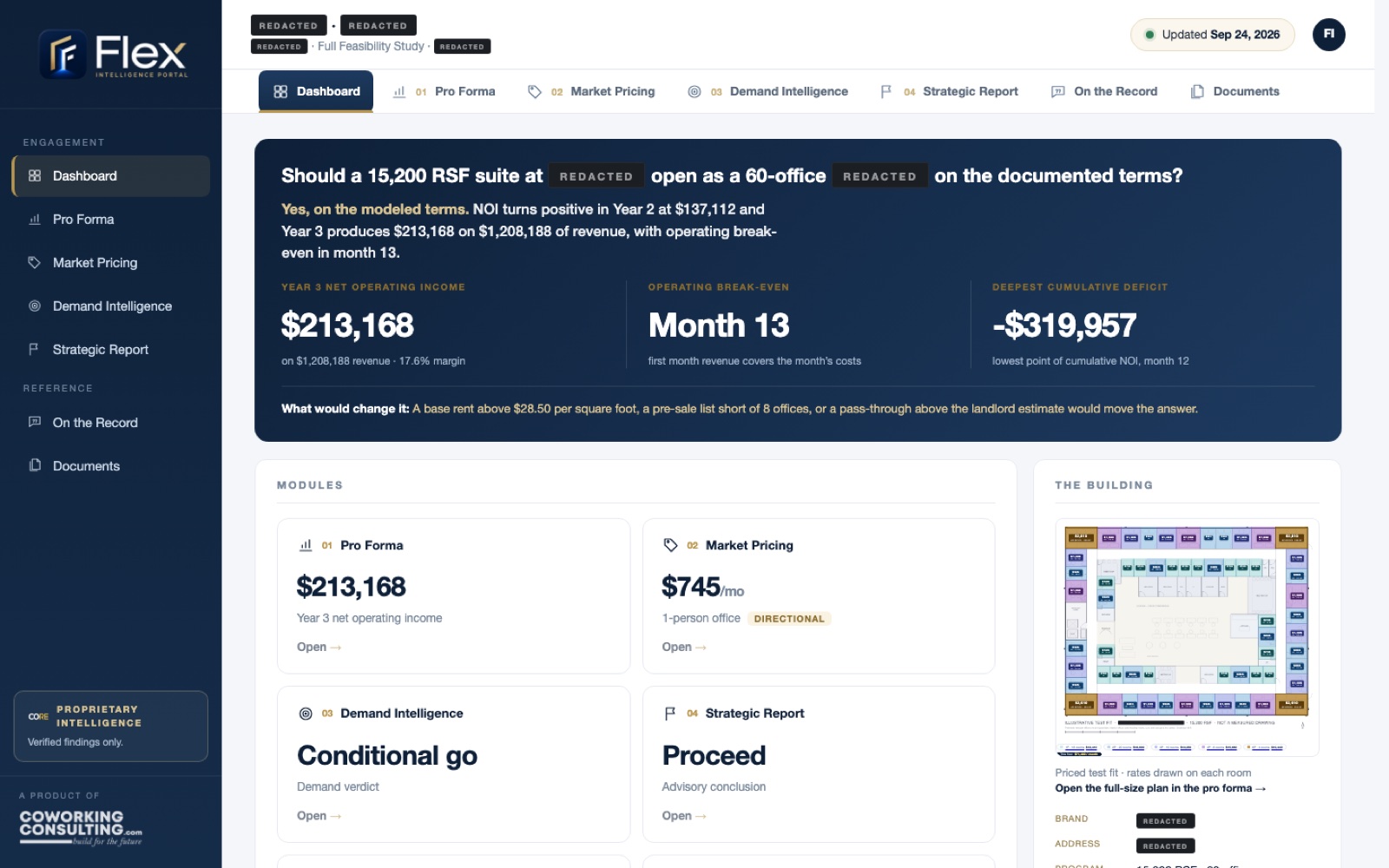
Task: Click the Proceed advisory conclusion text
Action: (x=714, y=755)
